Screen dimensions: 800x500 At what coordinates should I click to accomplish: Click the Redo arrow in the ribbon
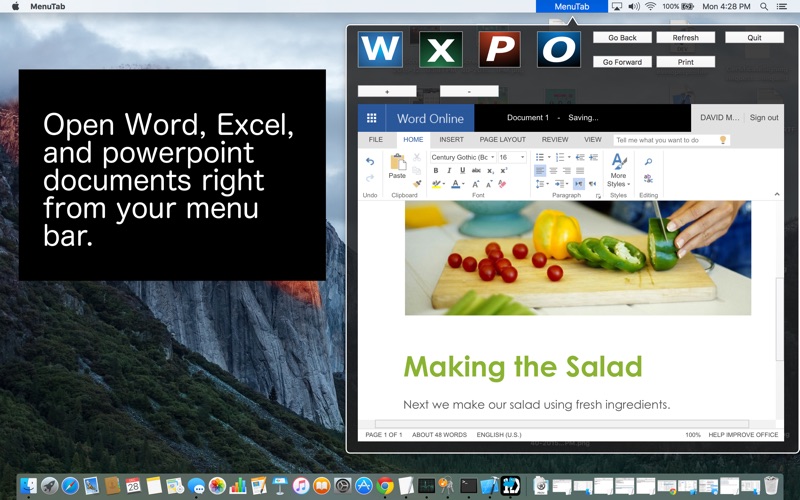click(x=370, y=178)
